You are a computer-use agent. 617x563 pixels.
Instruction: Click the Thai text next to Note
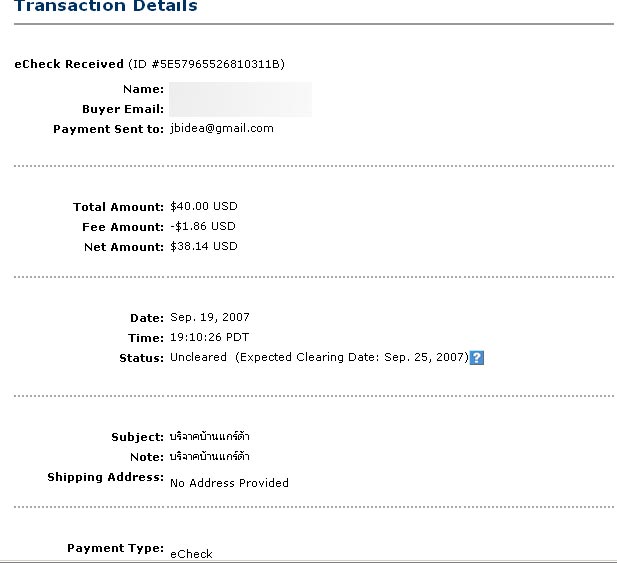pos(210,456)
